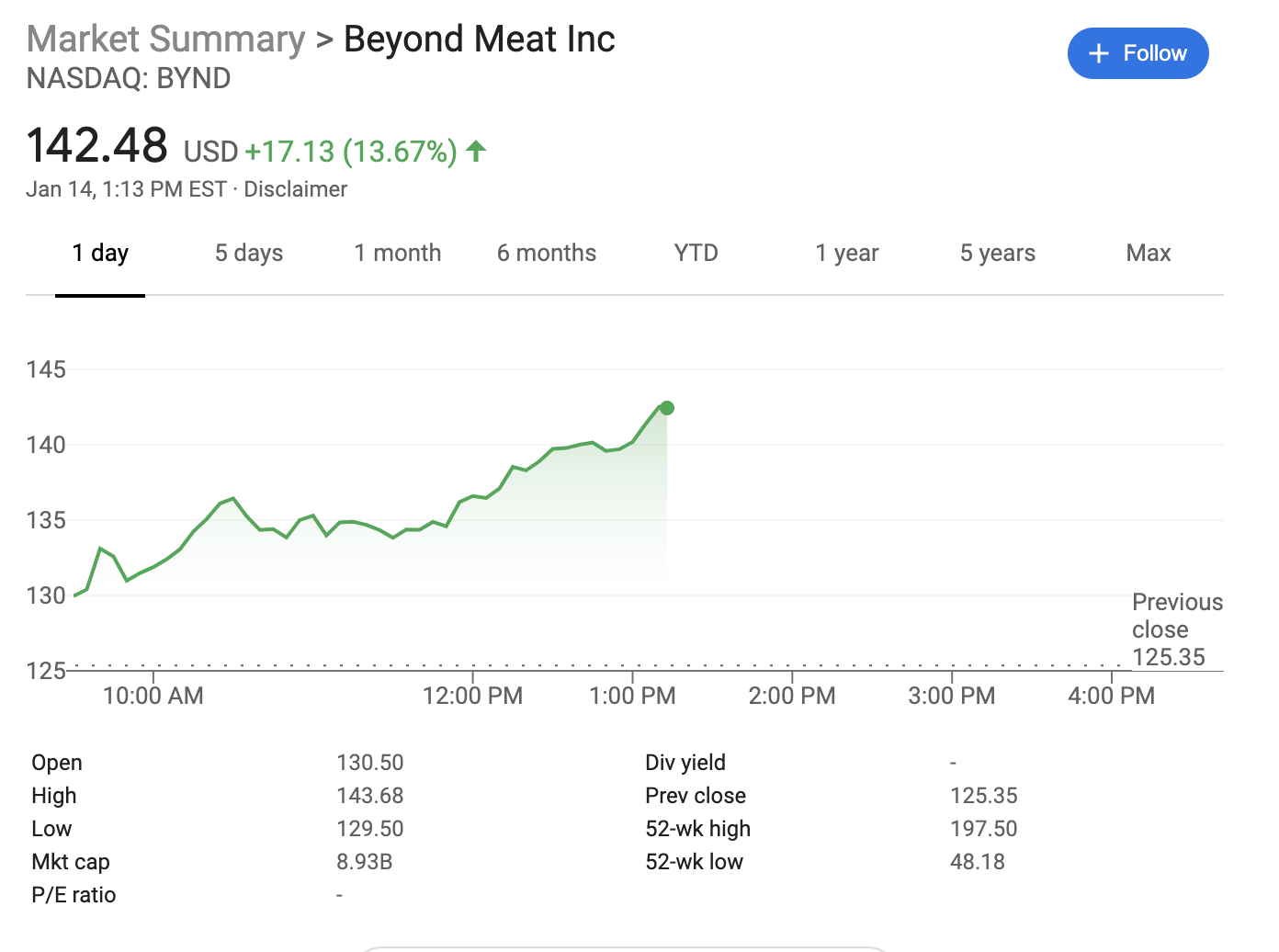Click the Follow button

click(x=1138, y=53)
